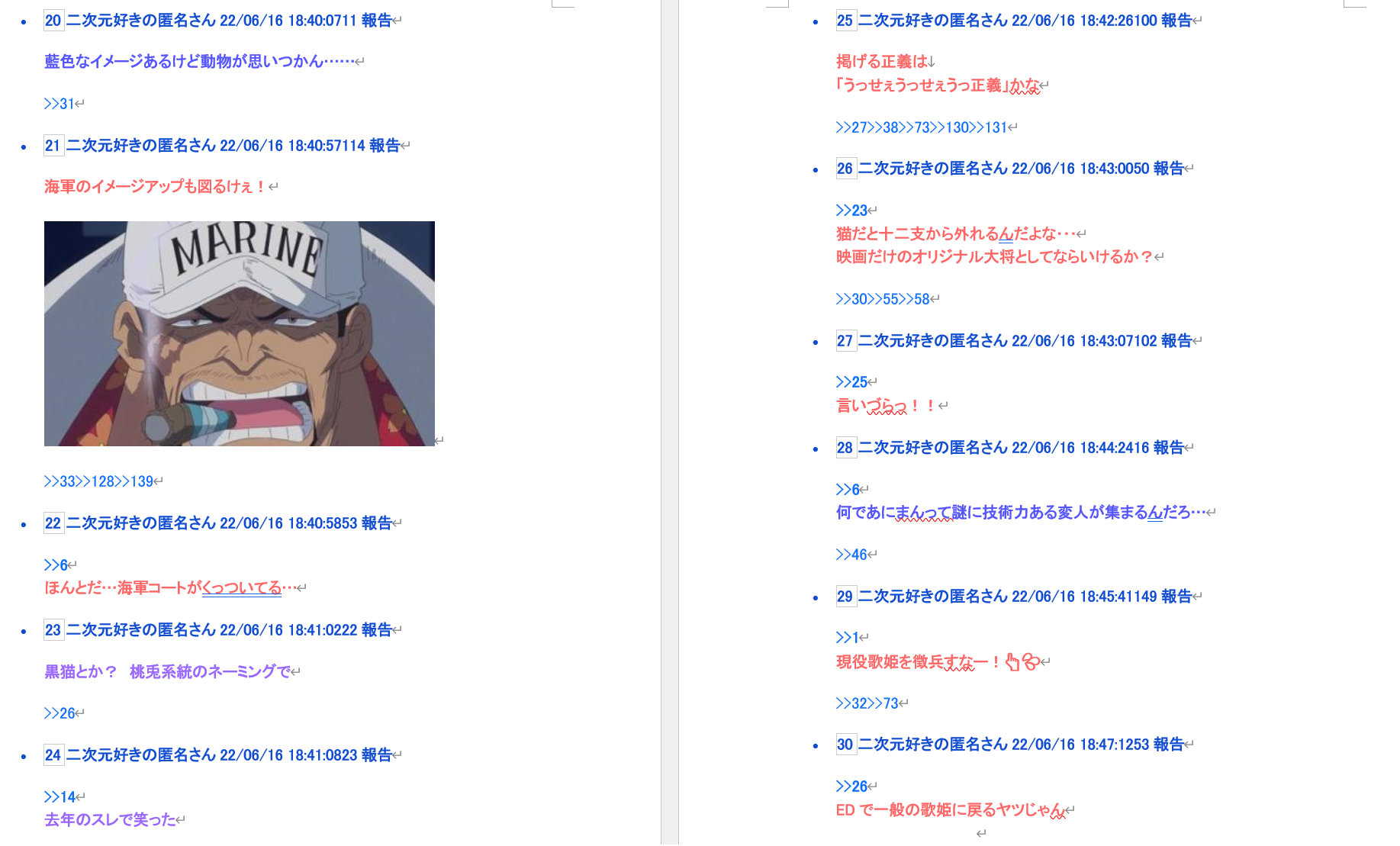Open post number 29 link
Image resolution: width=1400 pixels, height=846 pixels.
tap(845, 597)
